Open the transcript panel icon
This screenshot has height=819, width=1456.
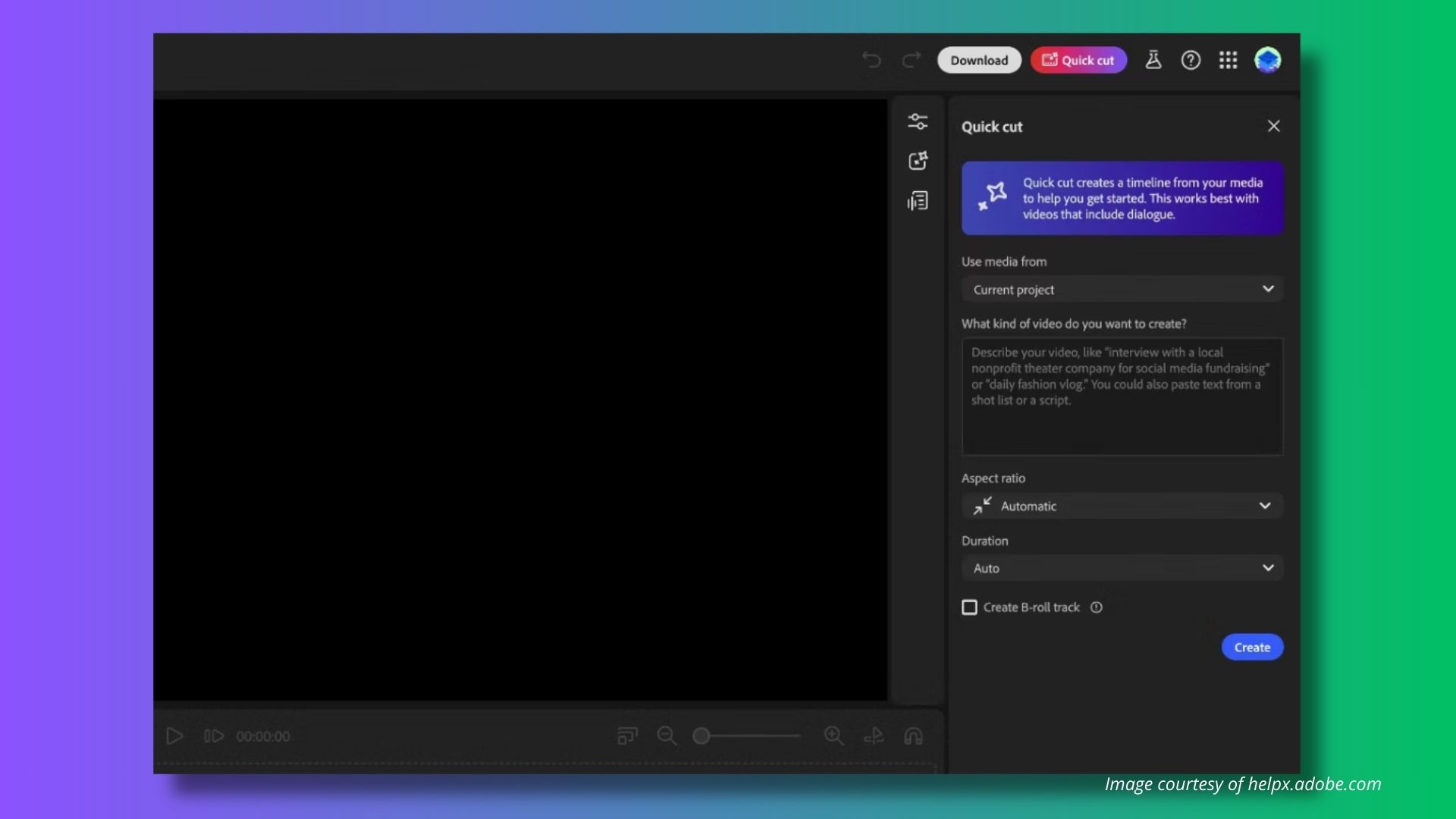coord(918,201)
